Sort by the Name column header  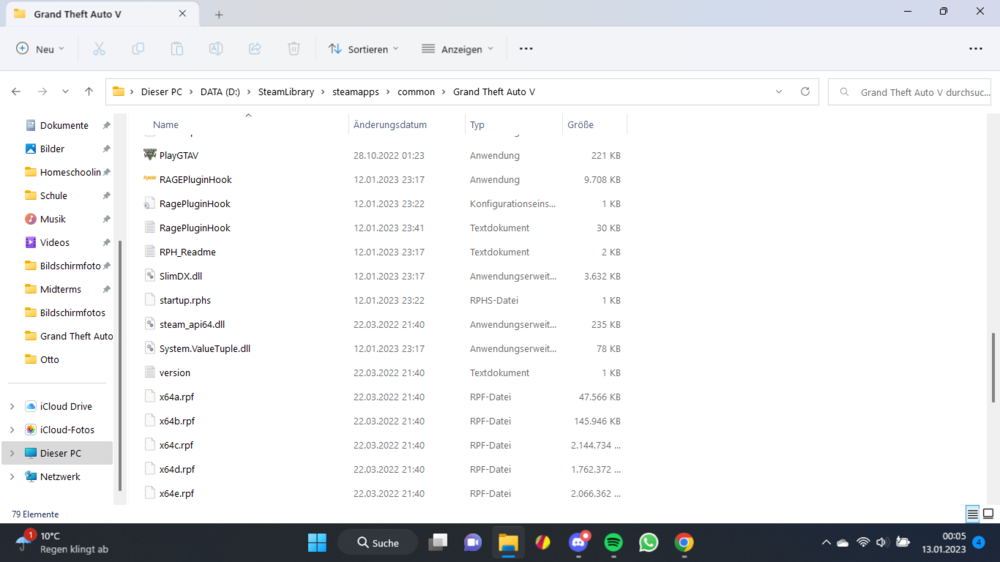[166, 124]
